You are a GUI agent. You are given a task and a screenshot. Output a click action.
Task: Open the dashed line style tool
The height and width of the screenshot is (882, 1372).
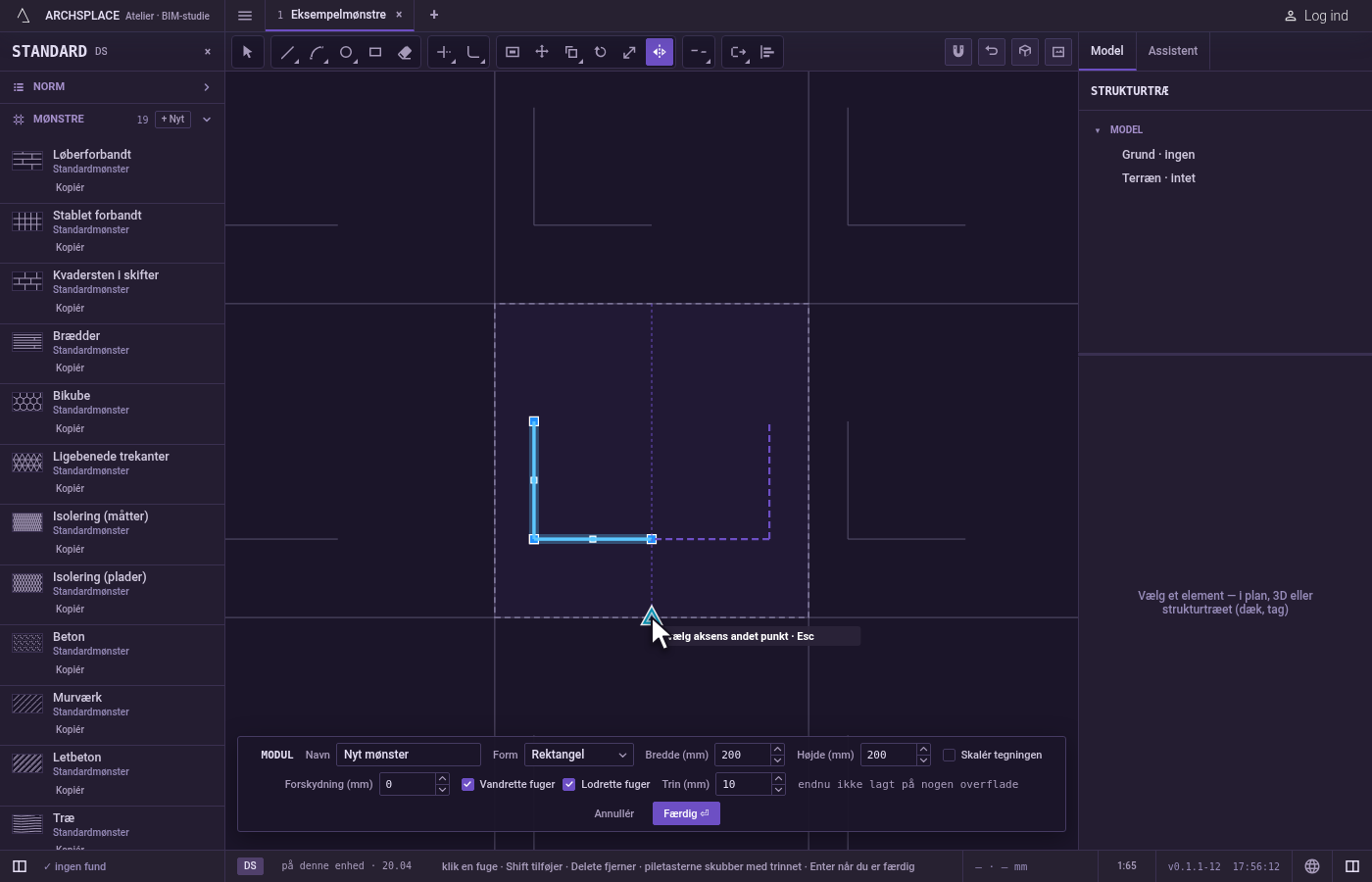(699, 52)
